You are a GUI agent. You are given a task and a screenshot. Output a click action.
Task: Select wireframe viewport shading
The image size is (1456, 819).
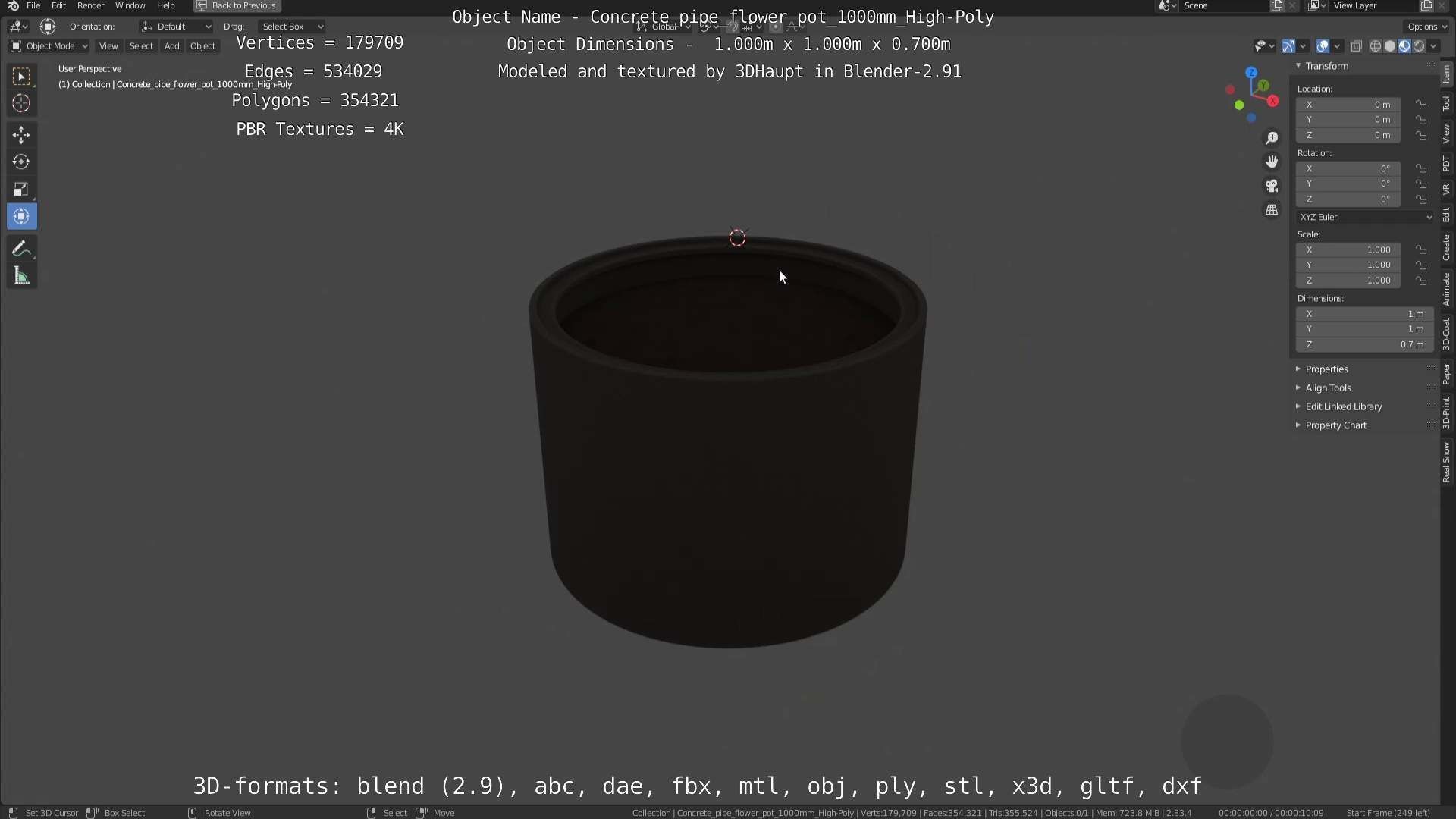(1376, 46)
